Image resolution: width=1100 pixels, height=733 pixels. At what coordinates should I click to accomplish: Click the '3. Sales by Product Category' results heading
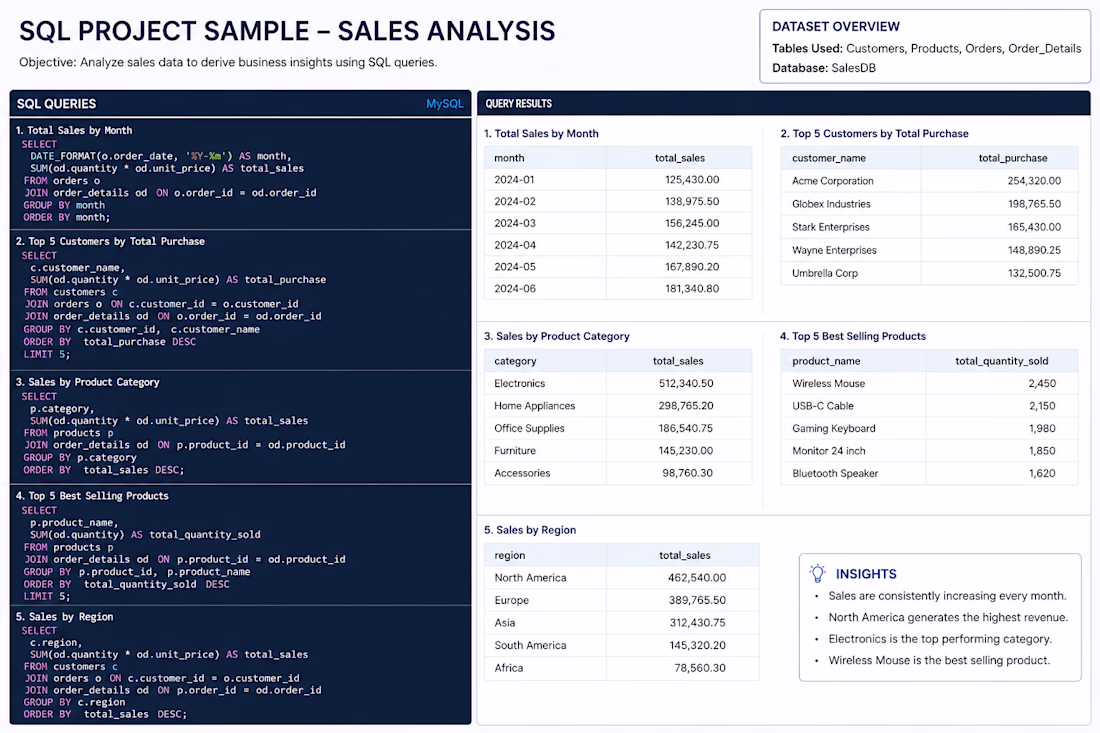pyautogui.click(x=556, y=336)
